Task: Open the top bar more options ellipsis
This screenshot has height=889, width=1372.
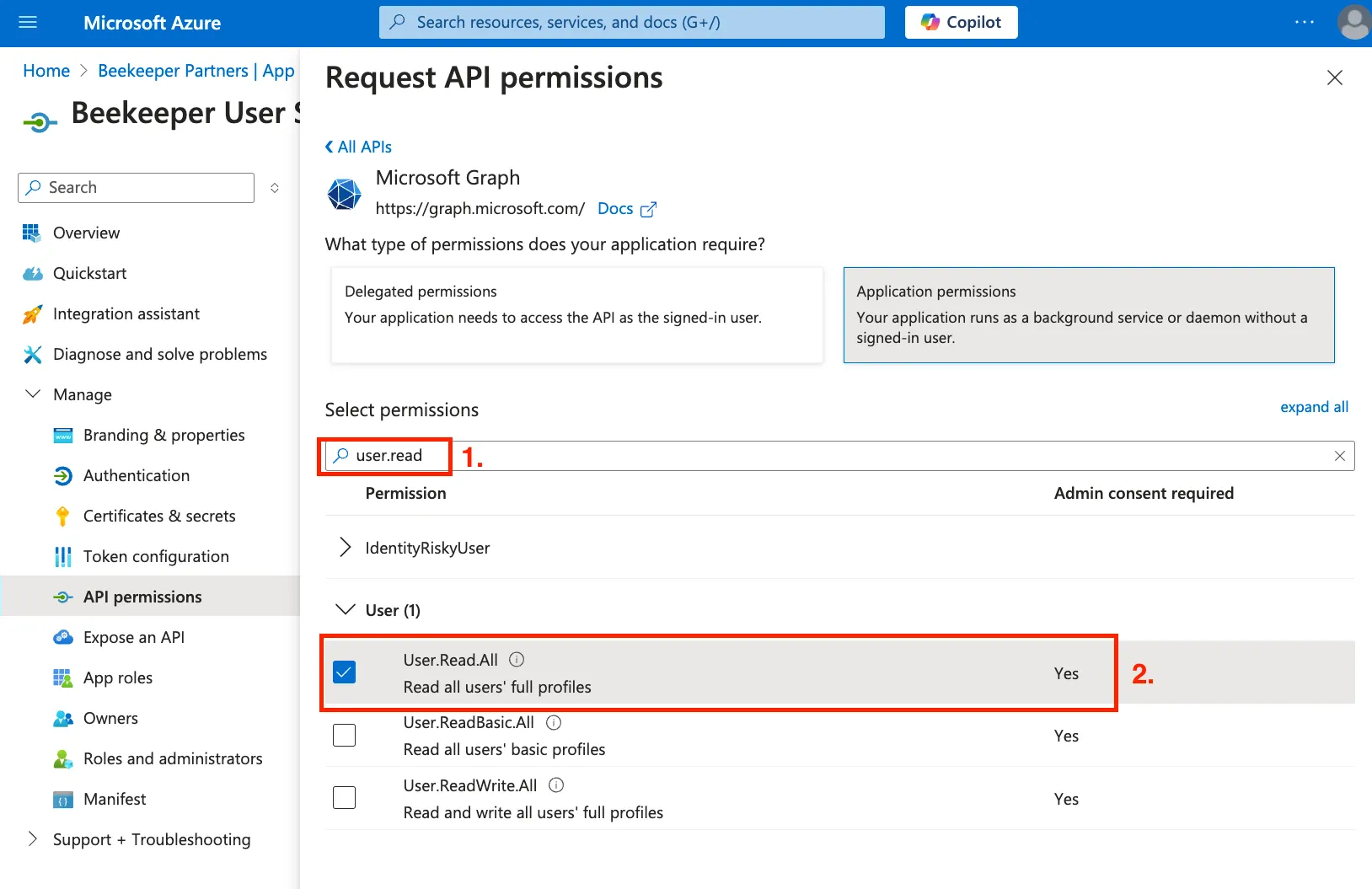Action: pyautogui.click(x=1304, y=23)
